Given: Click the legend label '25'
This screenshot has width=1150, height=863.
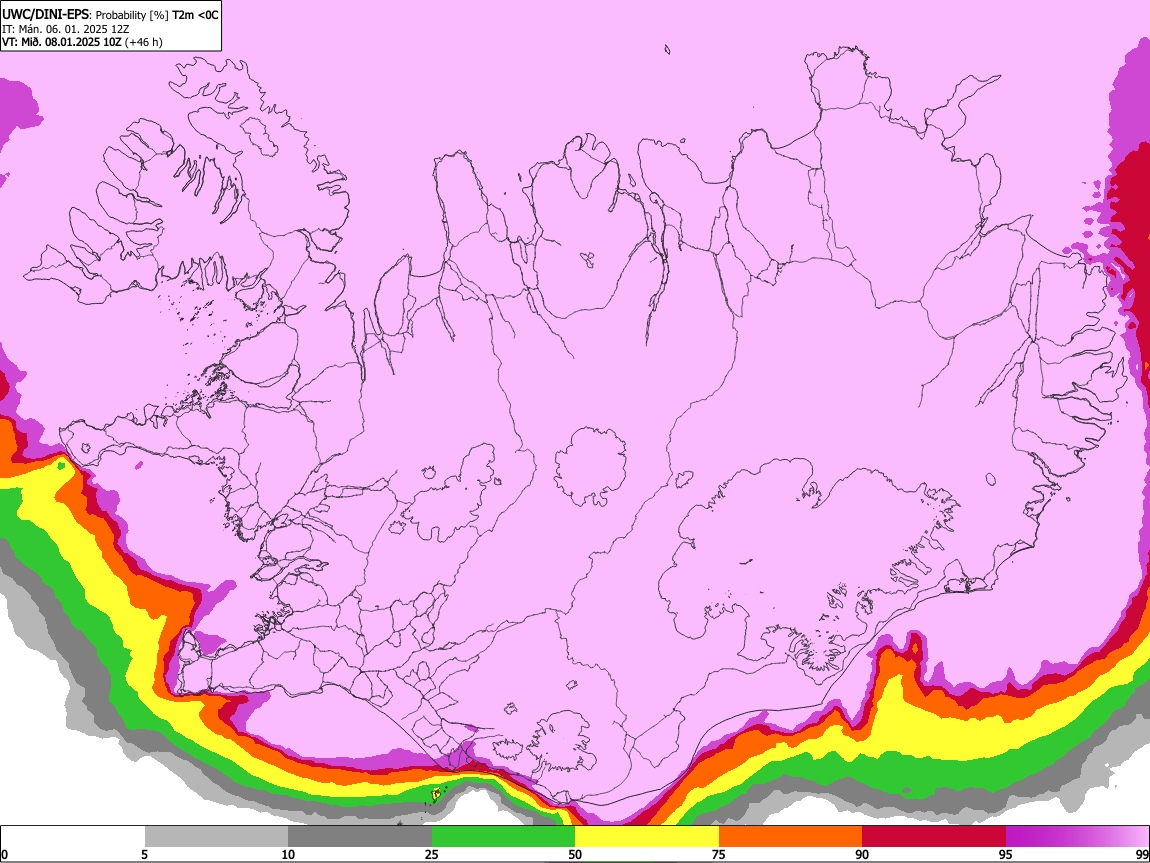Looking at the screenshot, I should click(432, 854).
